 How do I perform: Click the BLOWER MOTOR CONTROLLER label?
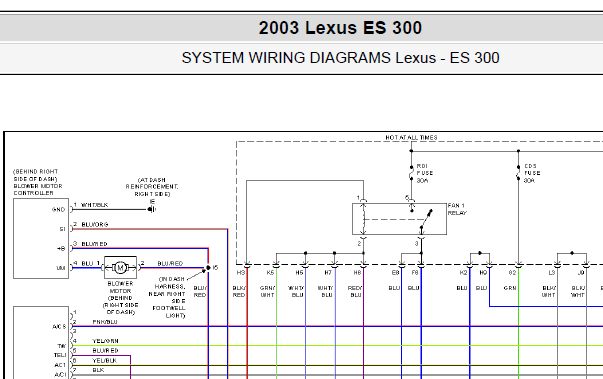coord(38,190)
